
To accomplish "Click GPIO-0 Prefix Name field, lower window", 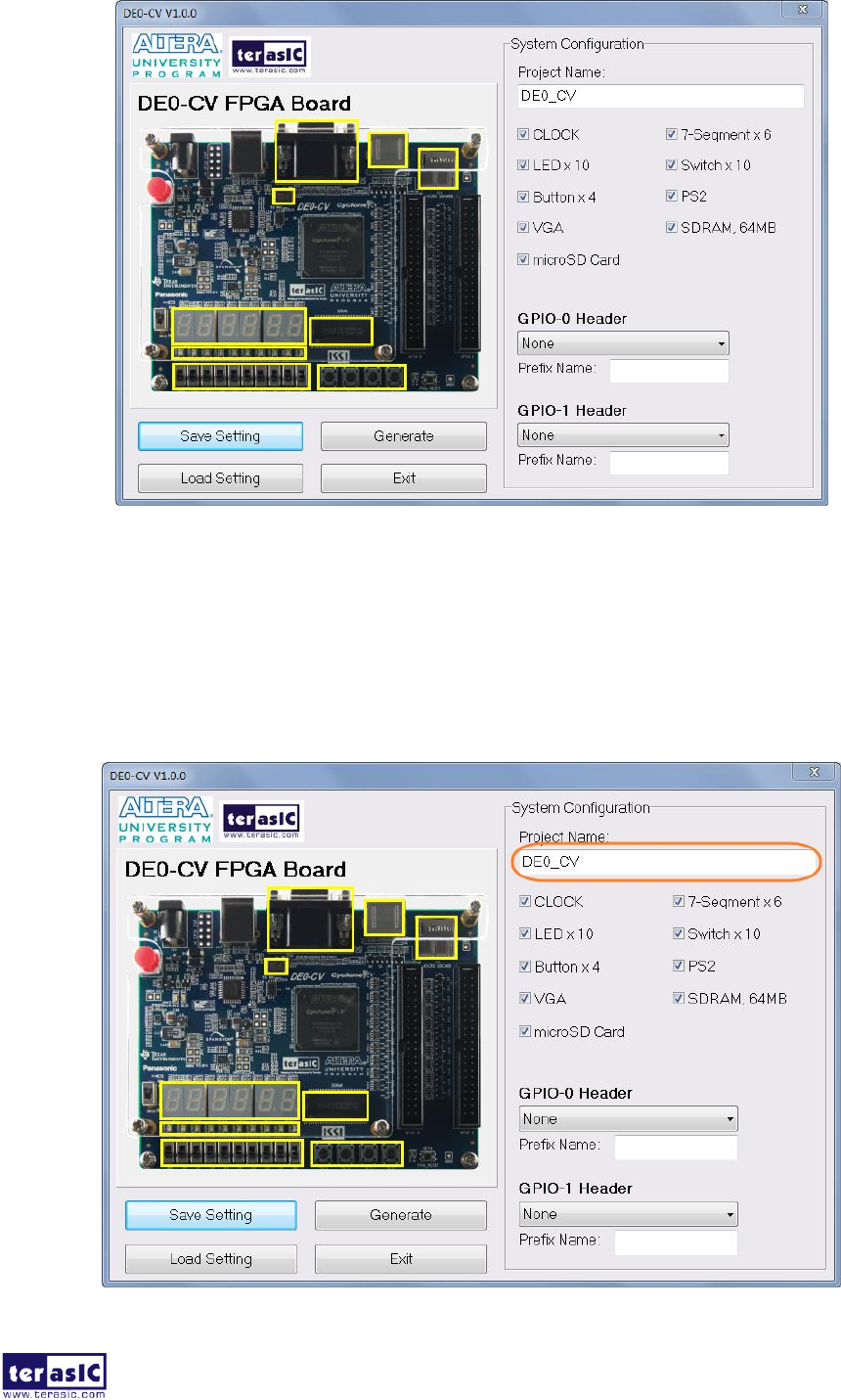I will click(676, 1147).
